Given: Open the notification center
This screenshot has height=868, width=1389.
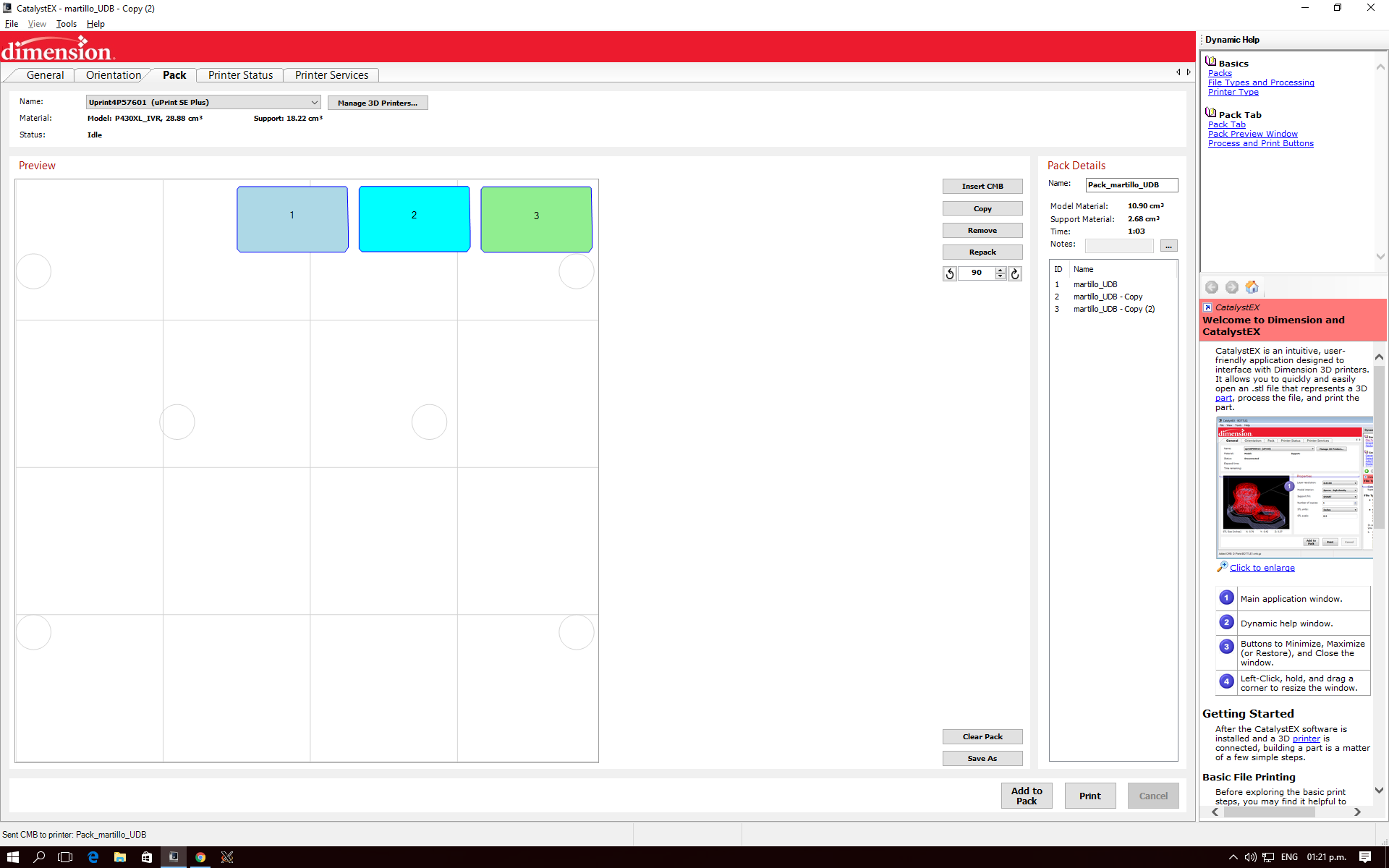Looking at the screenshot, I should tap(1365, 857).
